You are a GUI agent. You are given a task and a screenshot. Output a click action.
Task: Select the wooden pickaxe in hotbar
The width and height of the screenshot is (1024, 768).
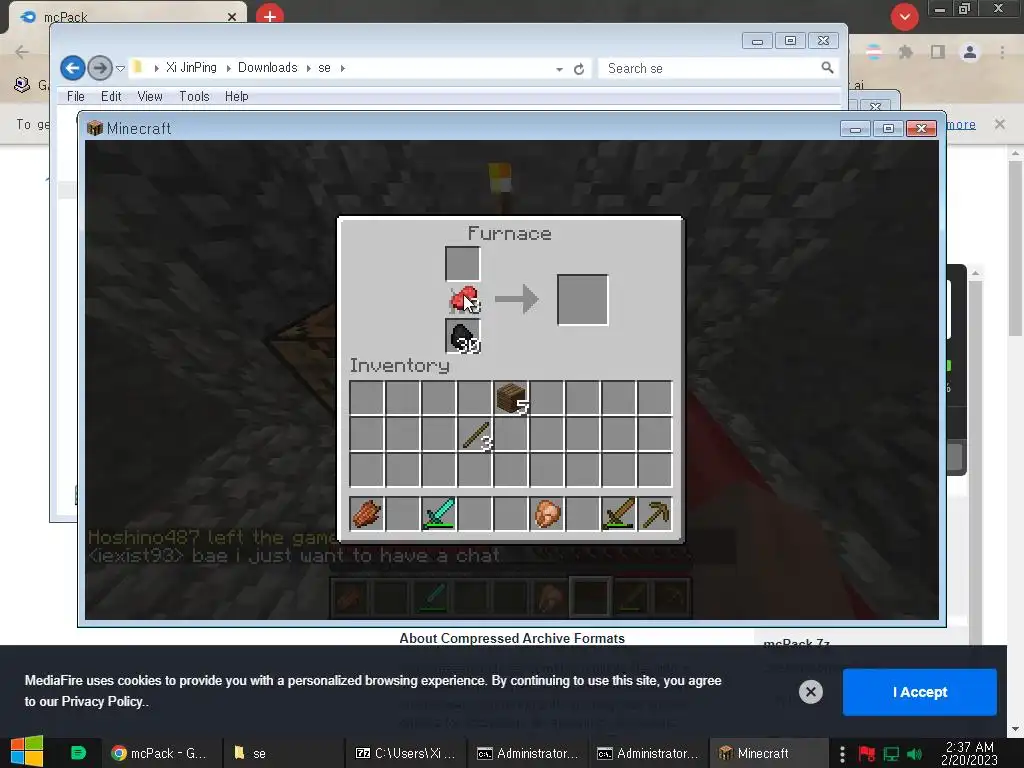(x=655, y=513)
